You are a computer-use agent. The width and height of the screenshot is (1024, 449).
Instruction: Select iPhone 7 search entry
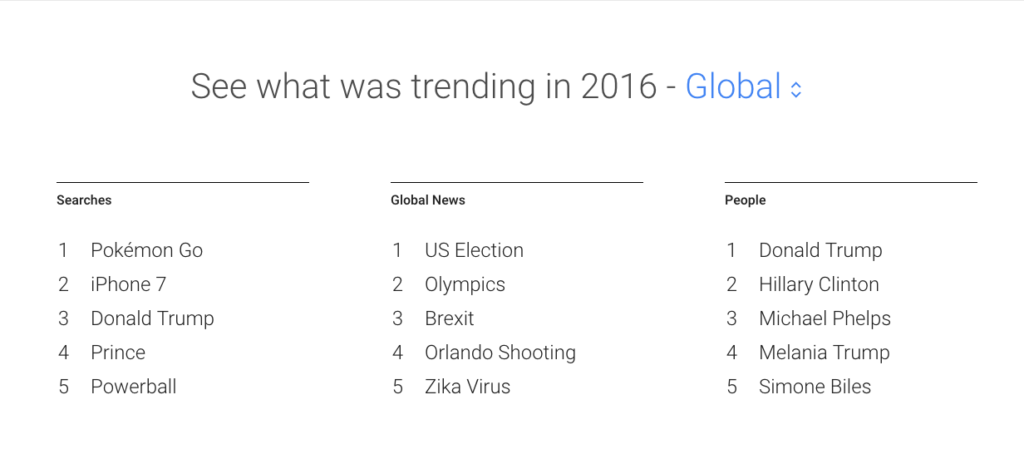click(129, 285)
